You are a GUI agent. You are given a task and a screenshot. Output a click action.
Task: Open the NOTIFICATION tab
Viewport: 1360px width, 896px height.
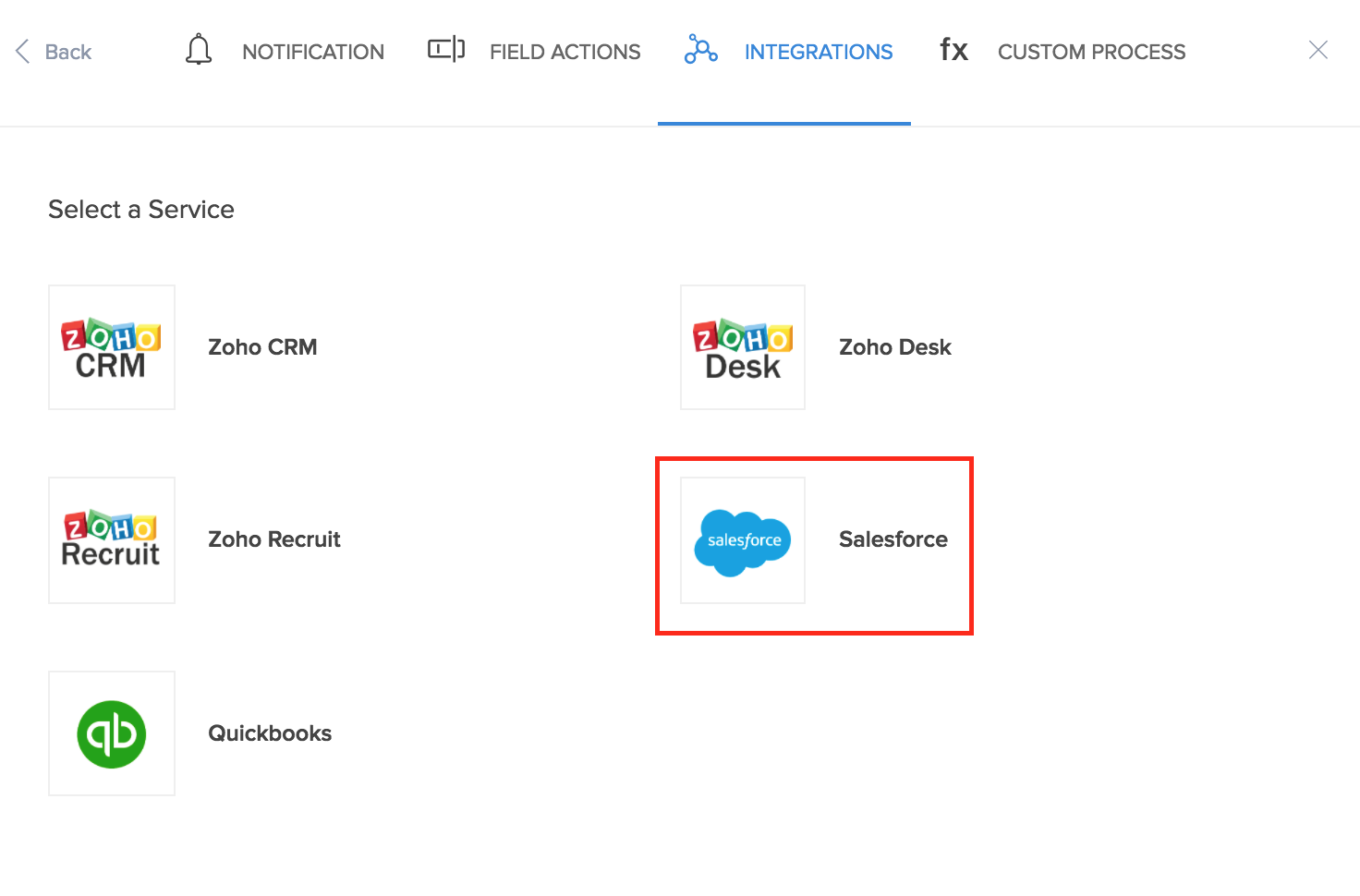pos(313,52)
